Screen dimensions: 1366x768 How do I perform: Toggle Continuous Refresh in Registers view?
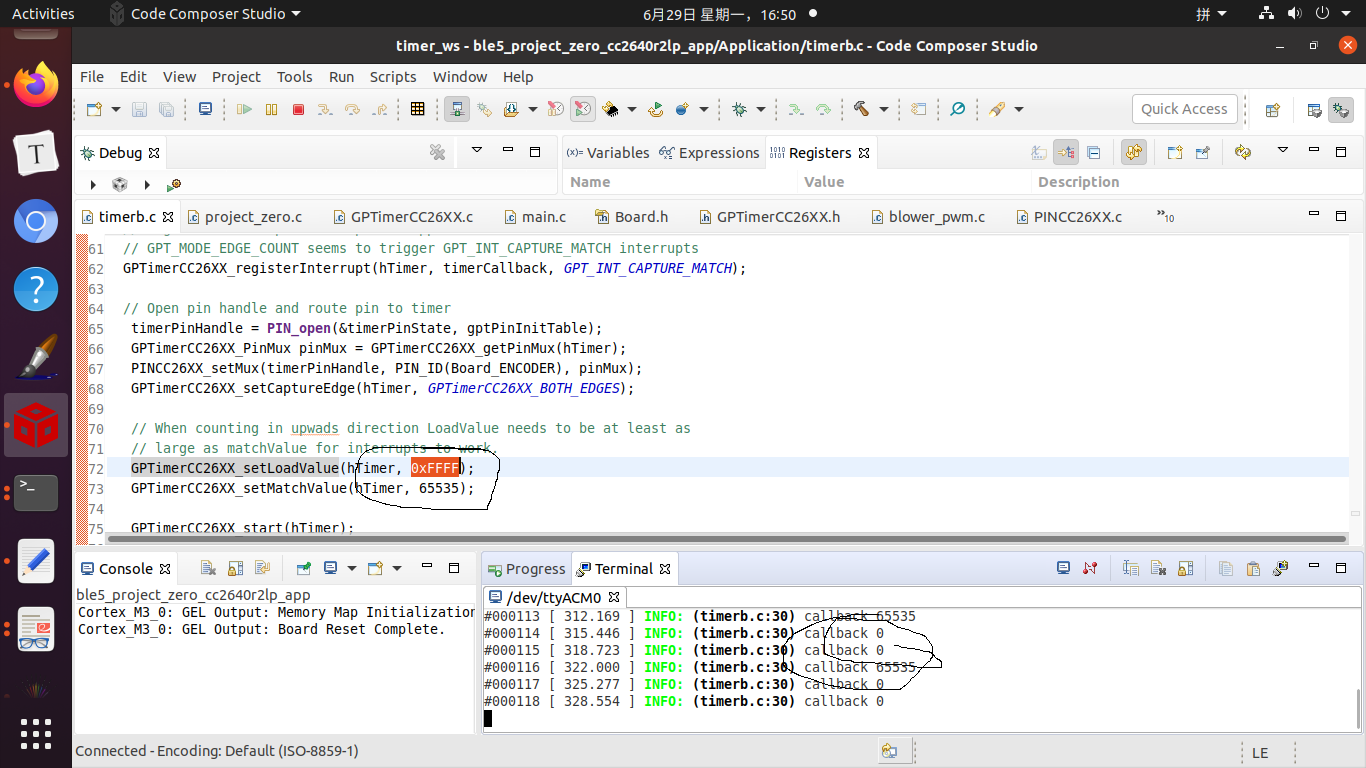1133,153
